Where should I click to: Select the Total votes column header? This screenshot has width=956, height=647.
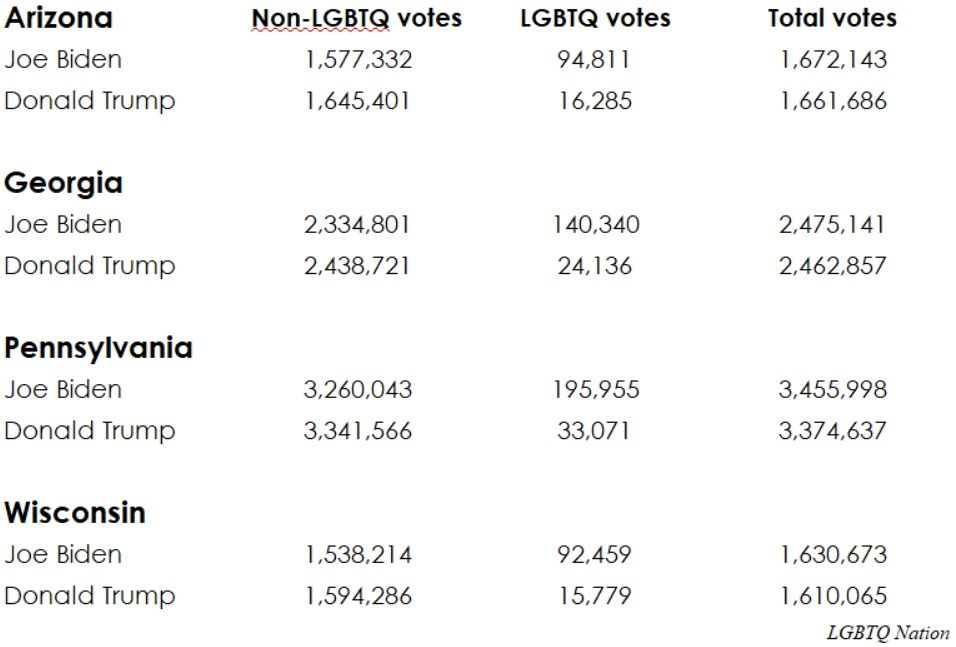point(832,18)
